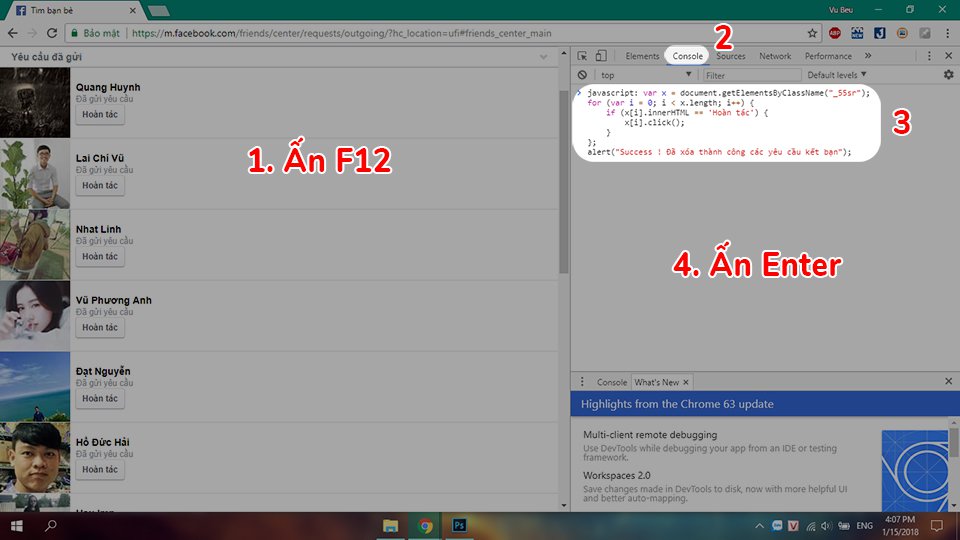Open Lai Chí Vũ's profile name
Viewport: 960px width, 540px height.
[x=100, y=158]
